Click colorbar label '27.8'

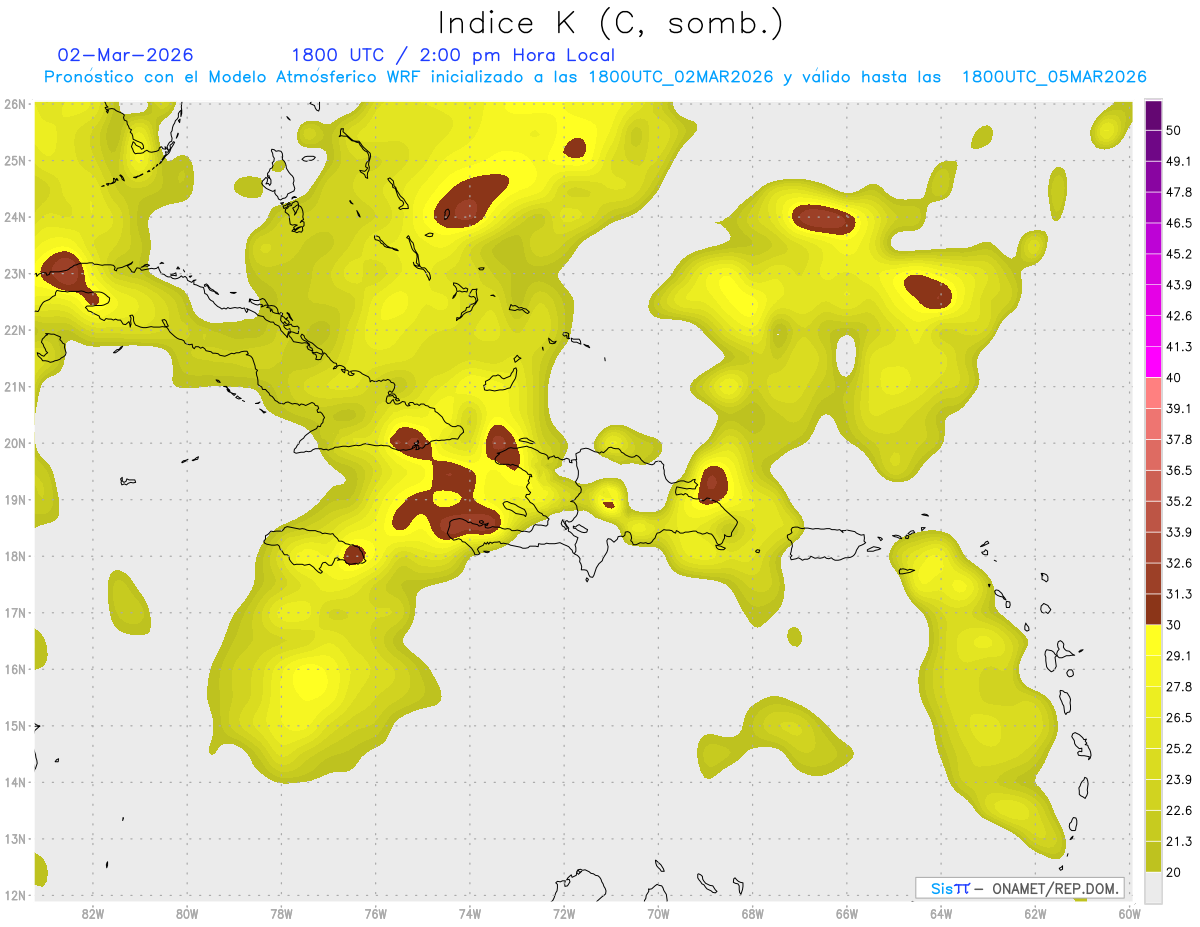click(x=1179, y=687)
